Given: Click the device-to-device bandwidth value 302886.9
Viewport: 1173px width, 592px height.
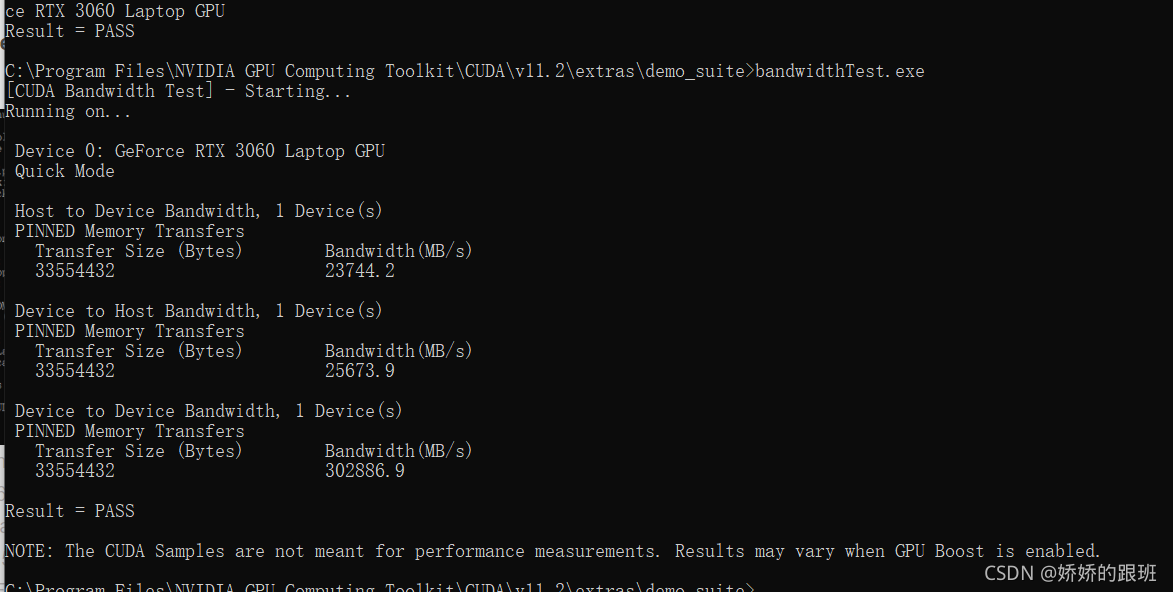Looking at the screenshot, I should [x=365, y=471].
